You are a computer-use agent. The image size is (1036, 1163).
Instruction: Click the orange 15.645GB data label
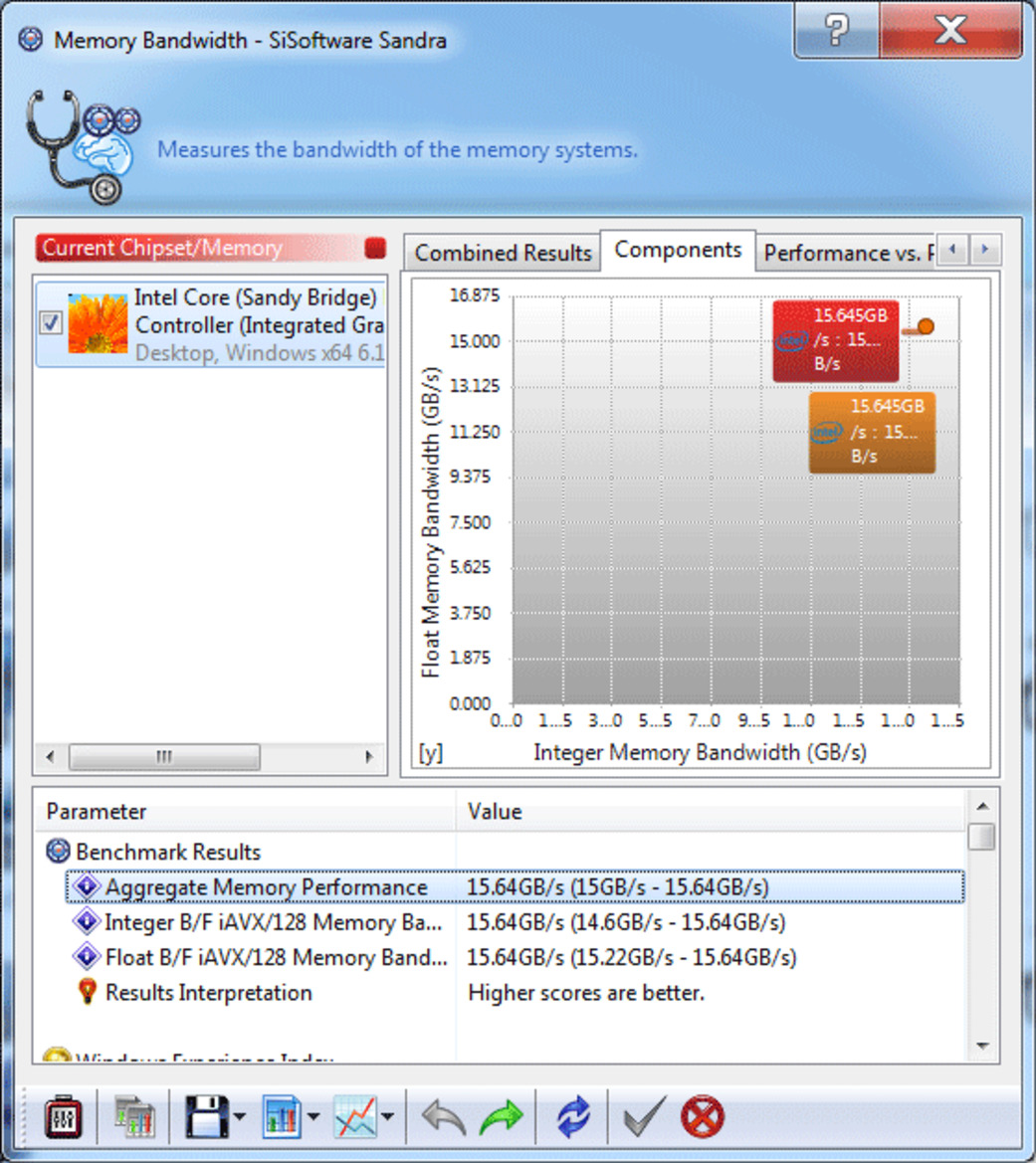(x=872, y=433)
